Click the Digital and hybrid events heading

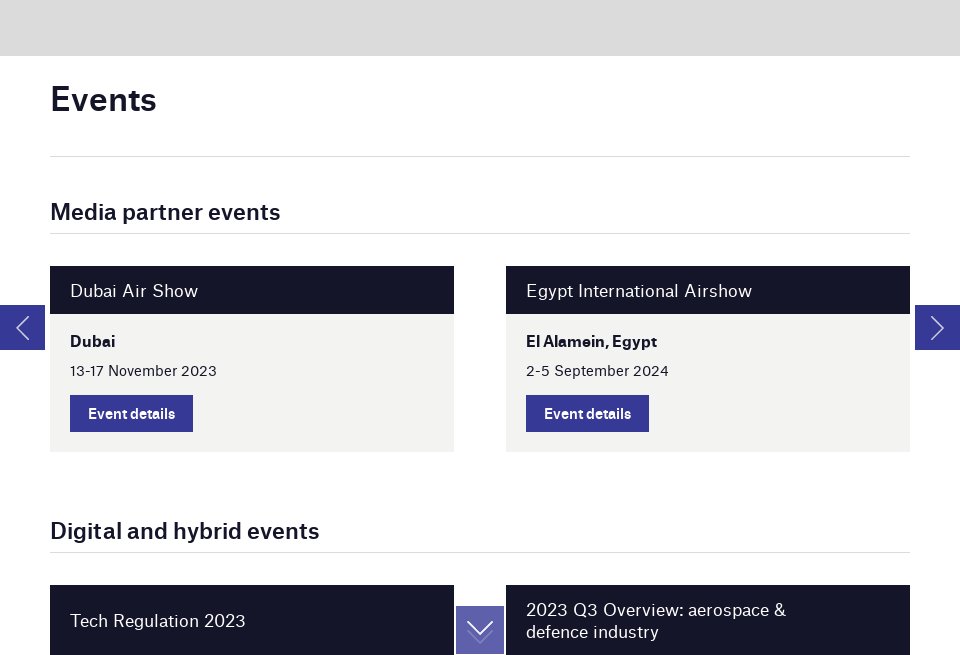click(185, 531)
